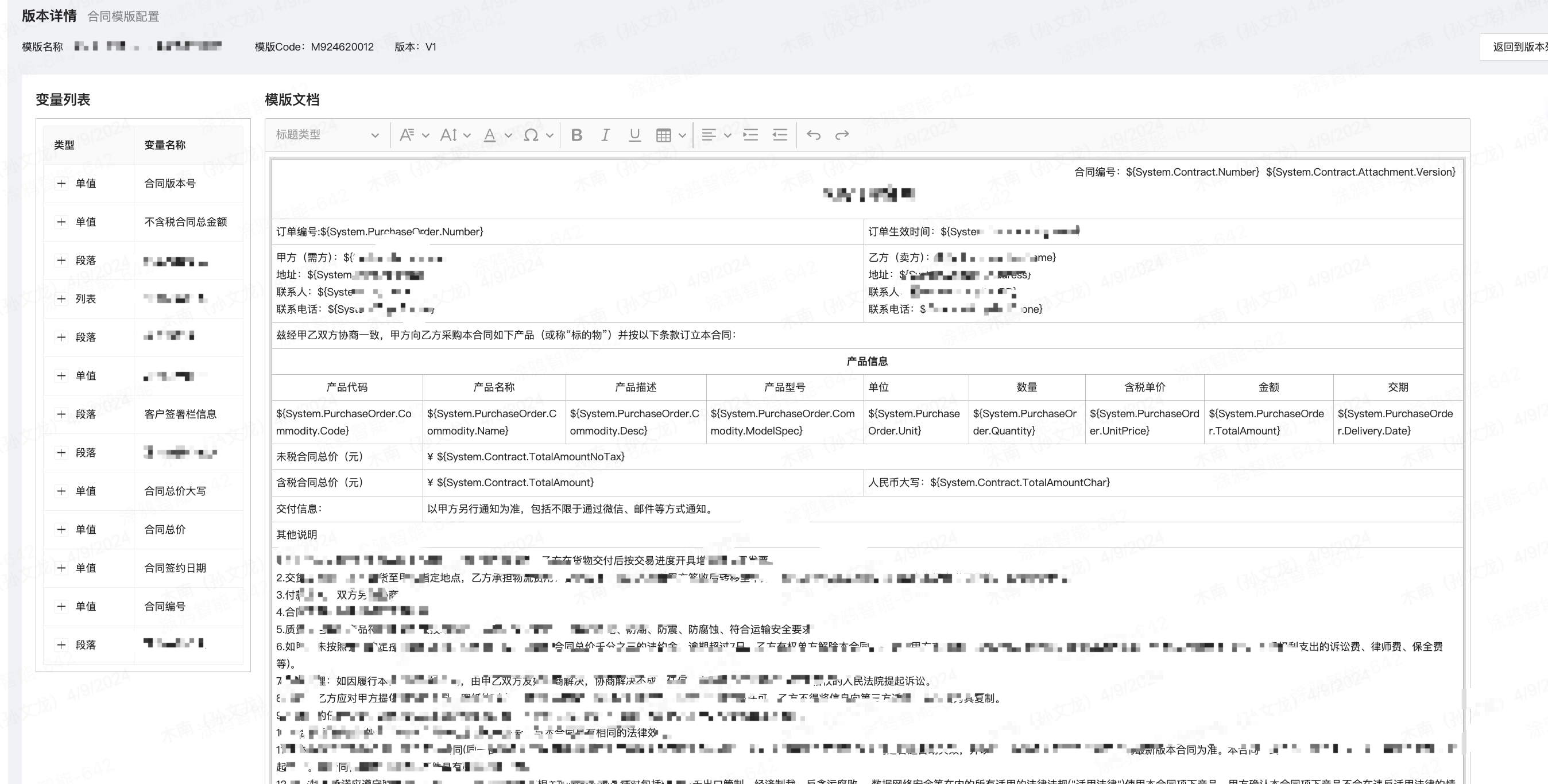
Task: Expand the 合同总价大写 variable row
Action: click(x=61, y=491)
